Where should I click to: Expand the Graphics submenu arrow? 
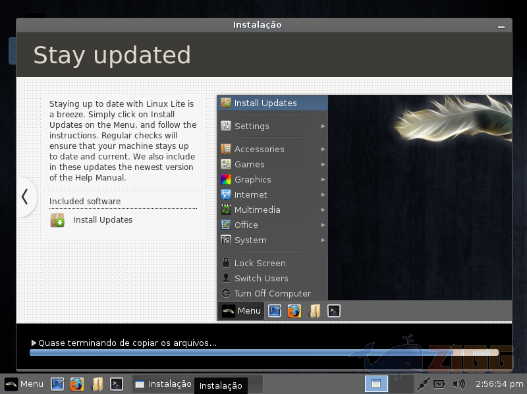[323, 180]
